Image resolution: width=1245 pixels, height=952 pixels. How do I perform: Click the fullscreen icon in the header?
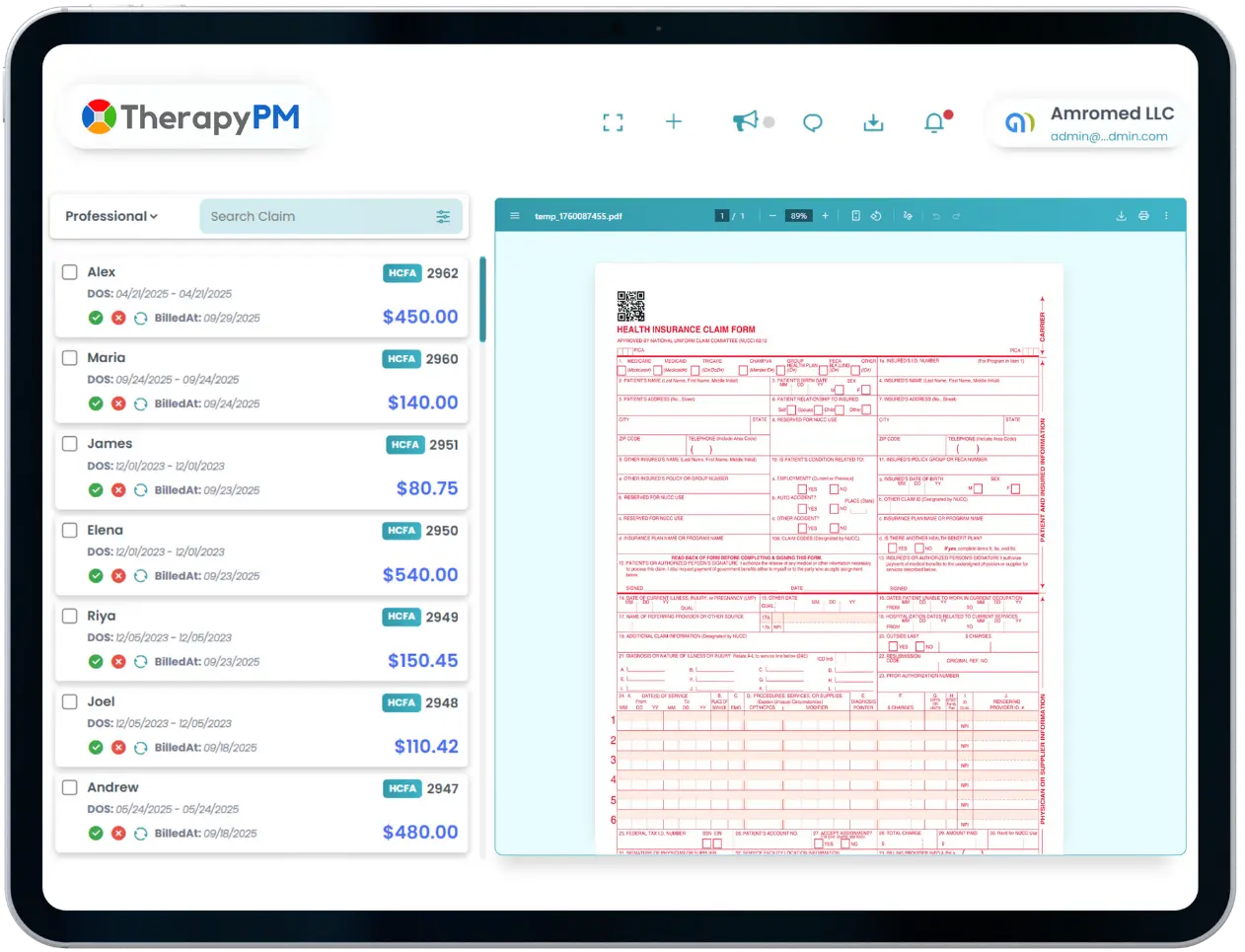pos(613,121)
